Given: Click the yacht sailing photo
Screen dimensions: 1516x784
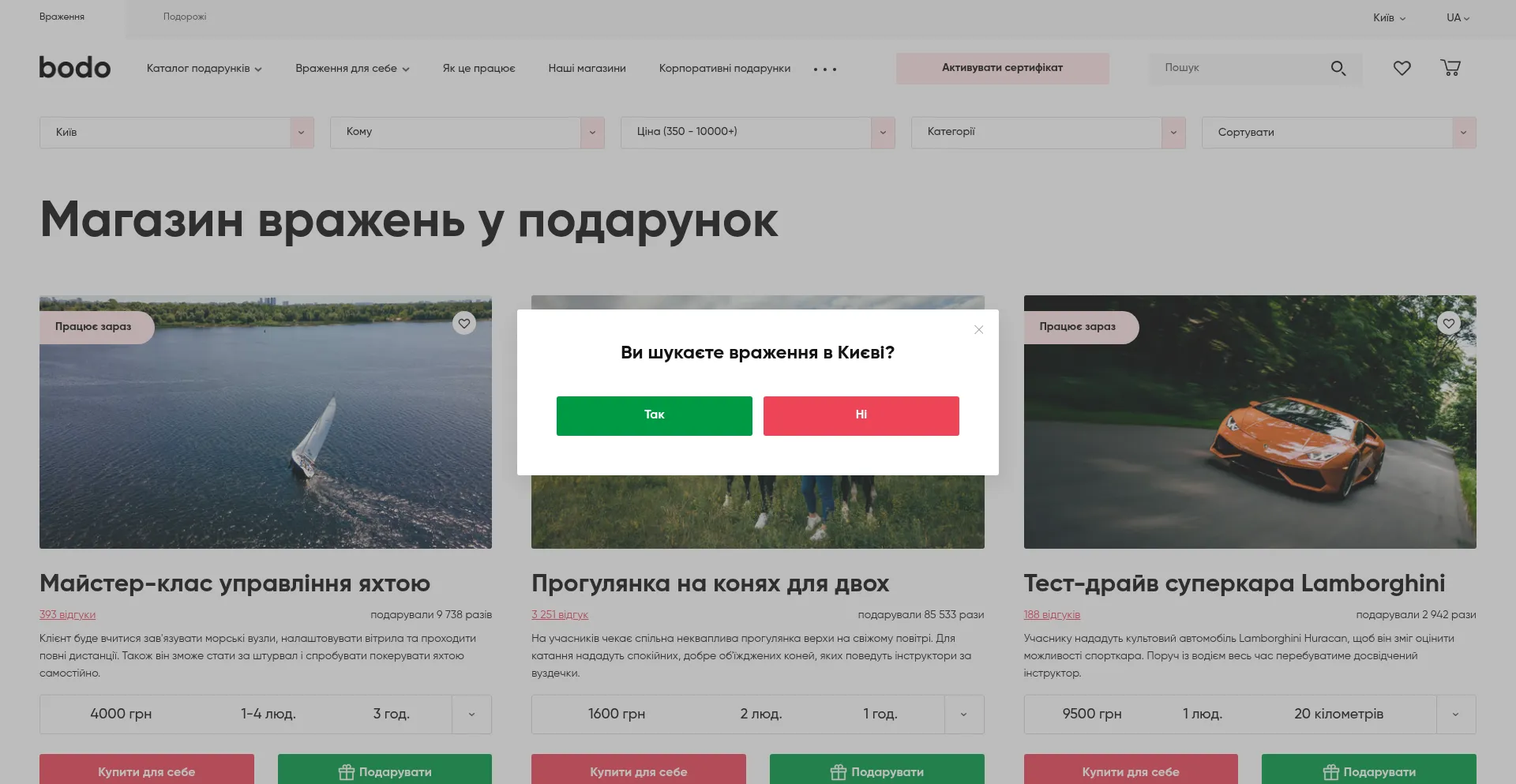Looking at the screenshot, I should [265, 422].
